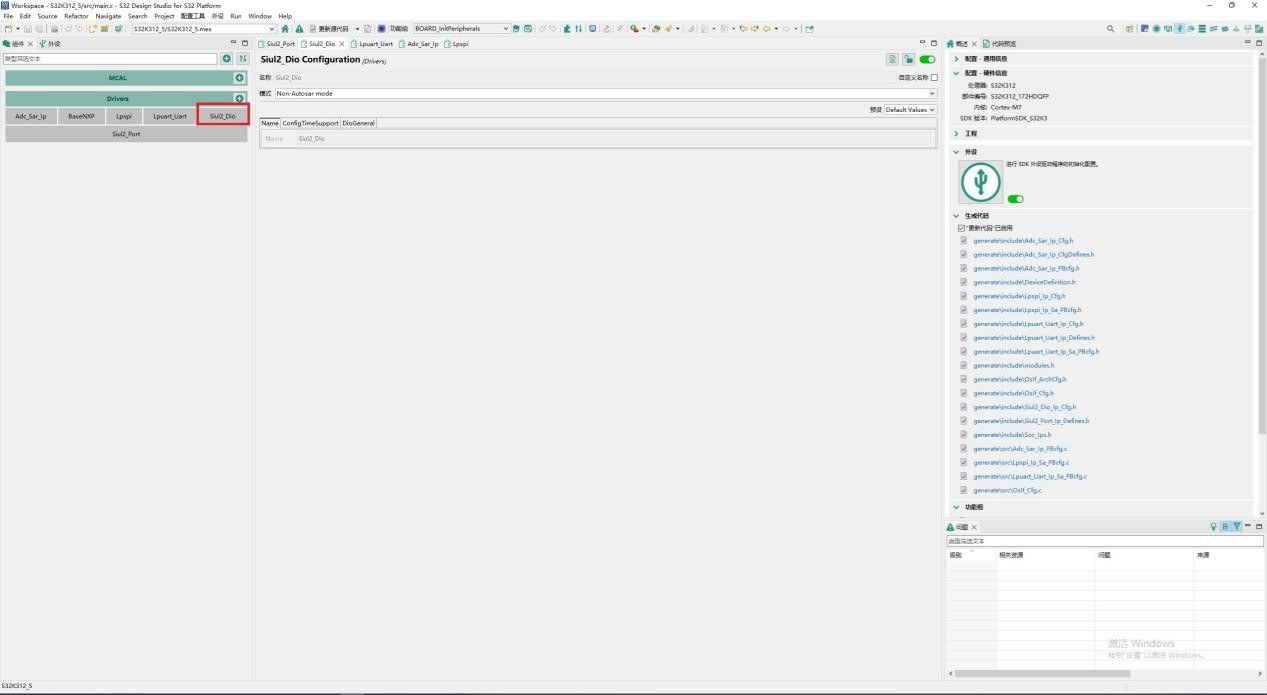Viewport: 1267px width, 695px height.
Task: Open the DioGeneral tab
Action: 359,123
